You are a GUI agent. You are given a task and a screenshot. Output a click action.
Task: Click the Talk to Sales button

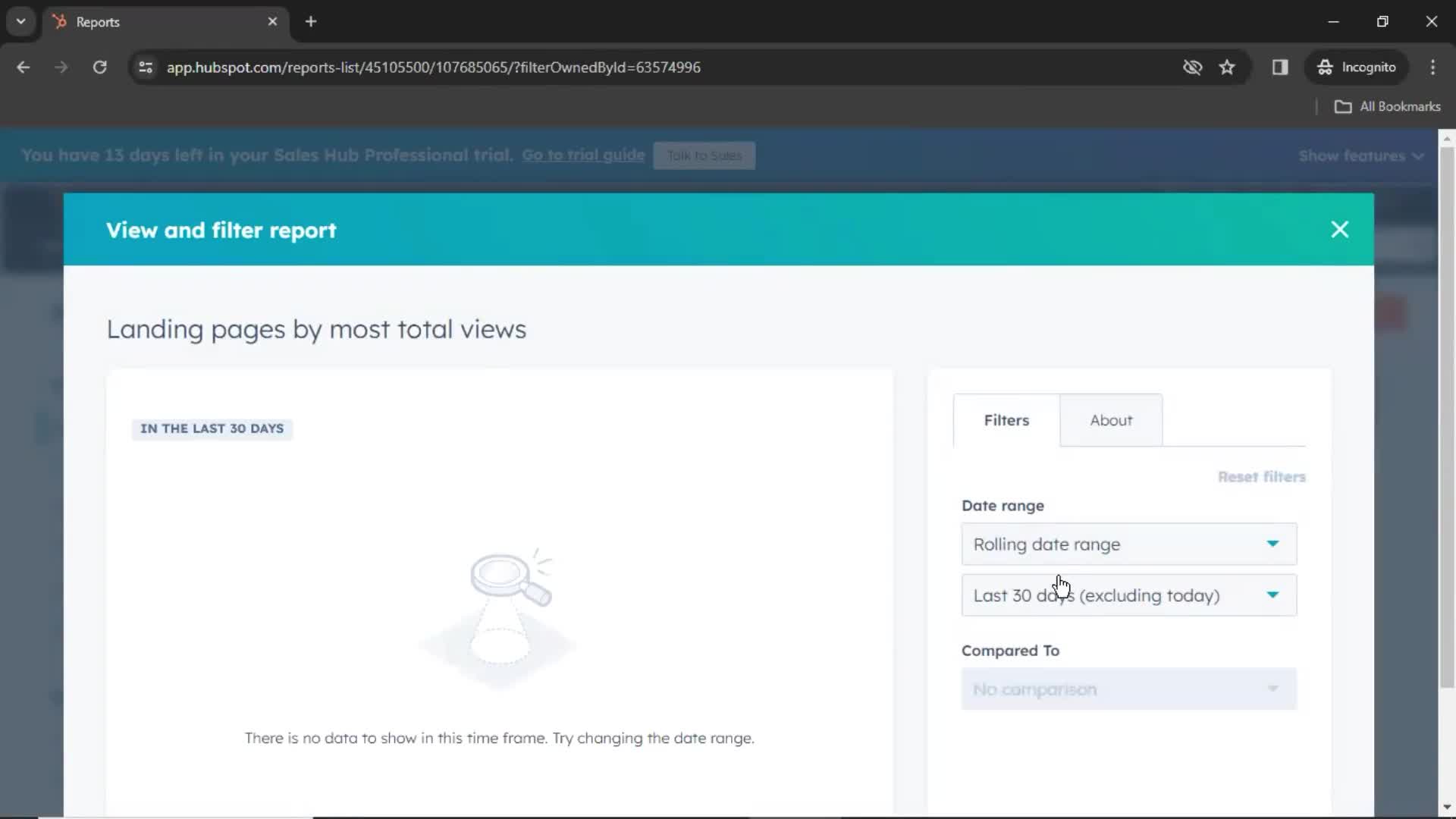pos(704,155)
